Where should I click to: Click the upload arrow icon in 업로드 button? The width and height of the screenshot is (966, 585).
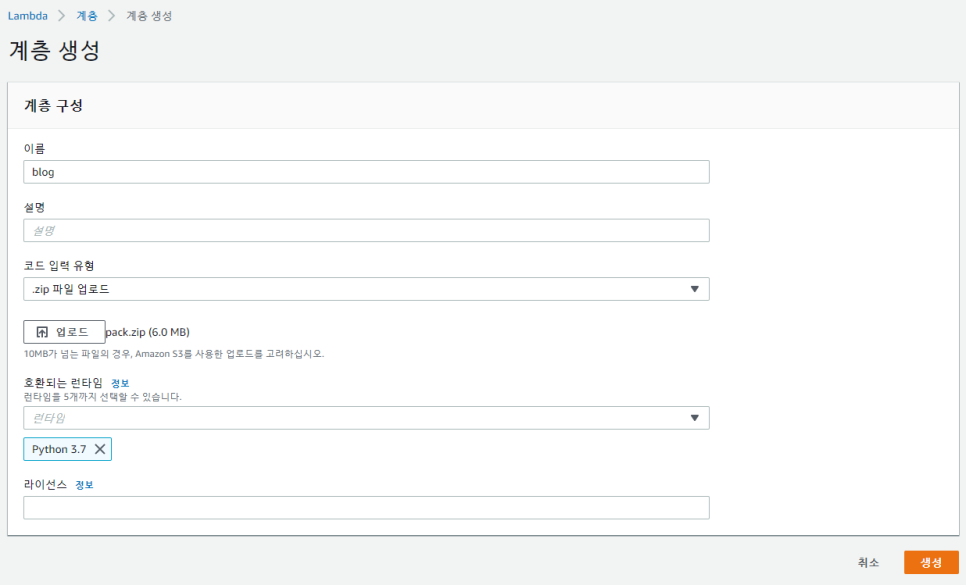42,333
